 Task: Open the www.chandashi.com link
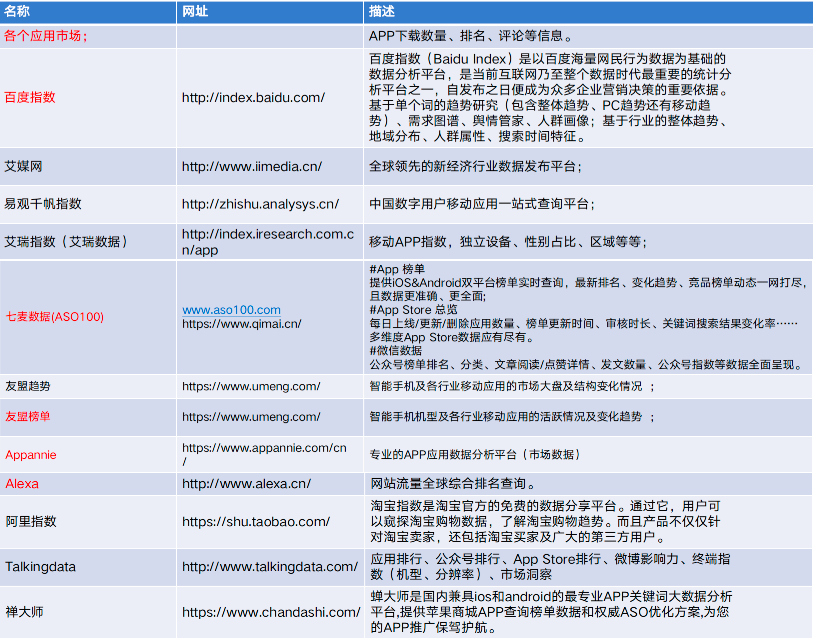(270, 612)
